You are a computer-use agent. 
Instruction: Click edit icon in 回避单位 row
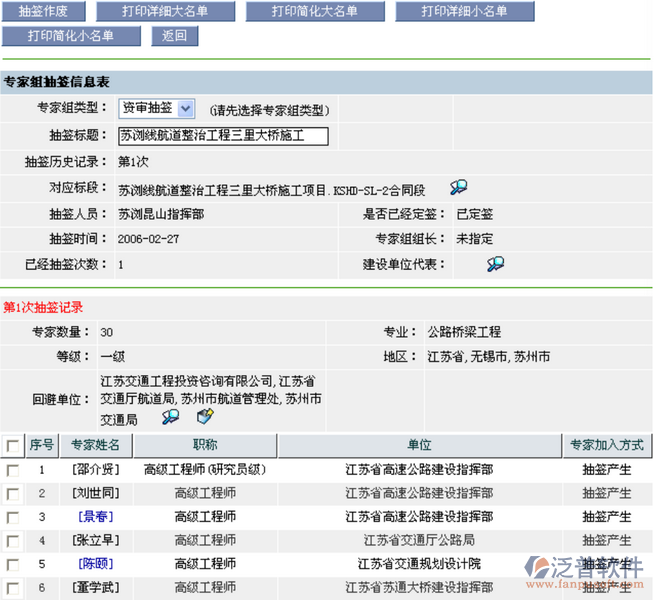[205, 416]
